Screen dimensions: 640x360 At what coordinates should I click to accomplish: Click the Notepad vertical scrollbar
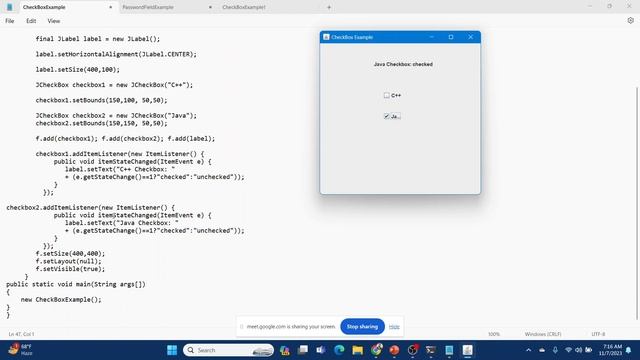[637, 203]
